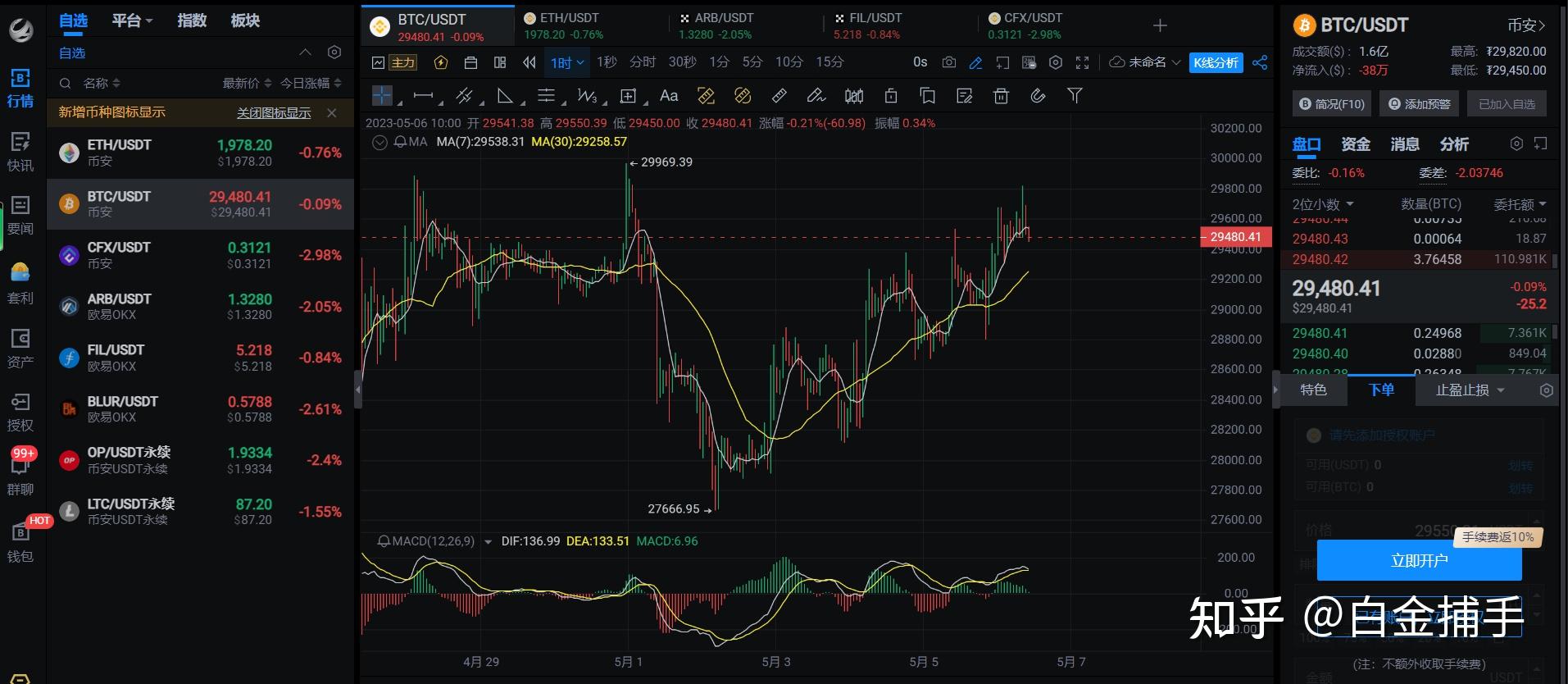The width and height of the screenshot is (1568, 684).
Task: Toggle the 主力 main force indicator
Action: (x=403, y=62)
